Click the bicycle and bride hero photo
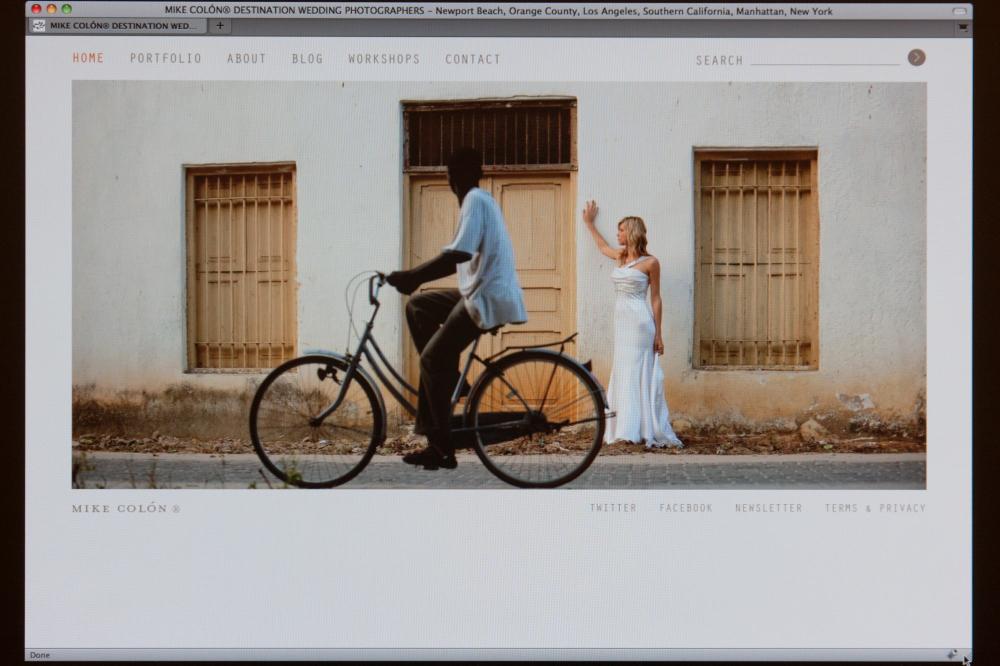This screenshot has height=666, width=1000. coord(498,285)
